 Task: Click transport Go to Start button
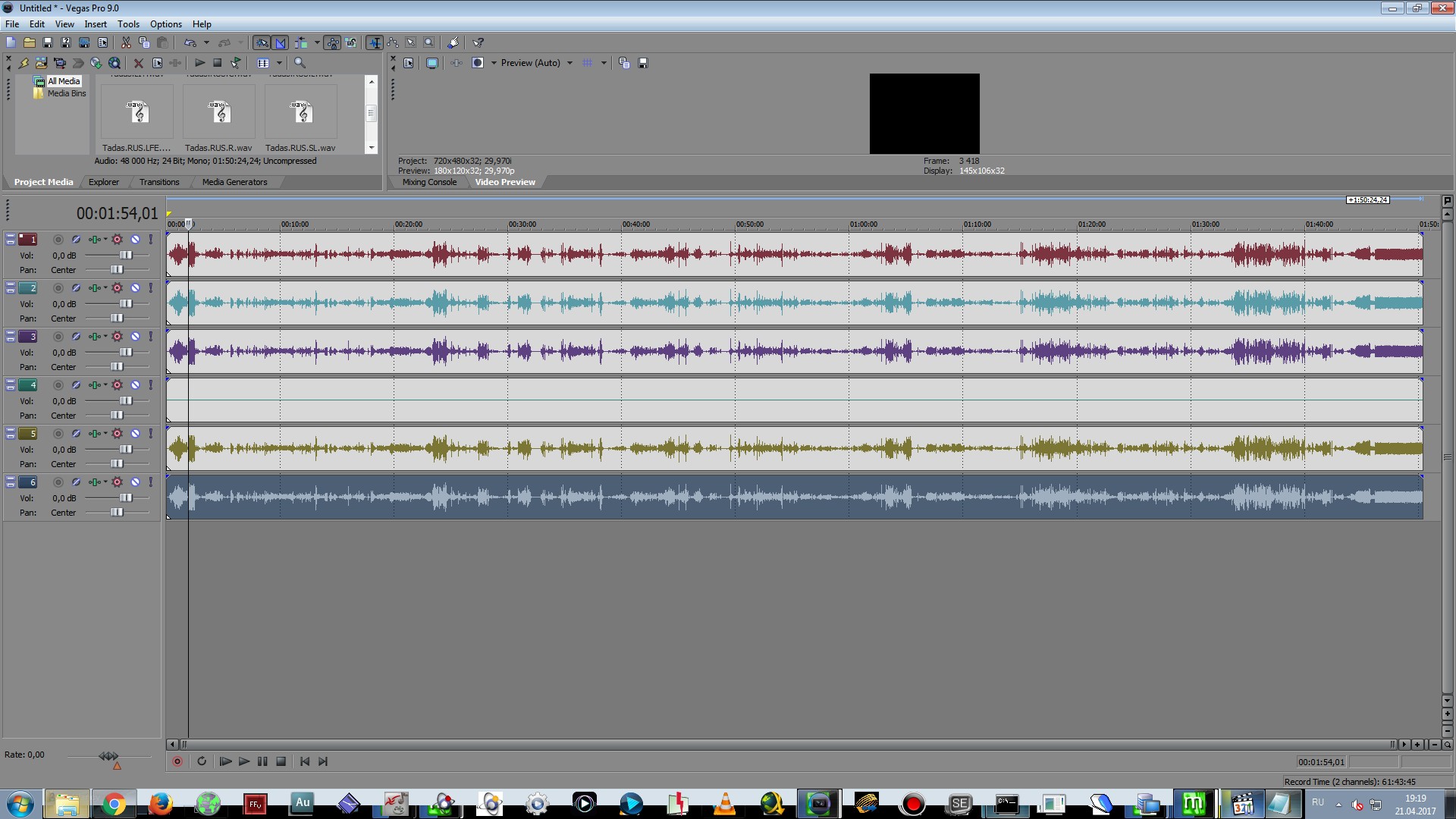305,761
